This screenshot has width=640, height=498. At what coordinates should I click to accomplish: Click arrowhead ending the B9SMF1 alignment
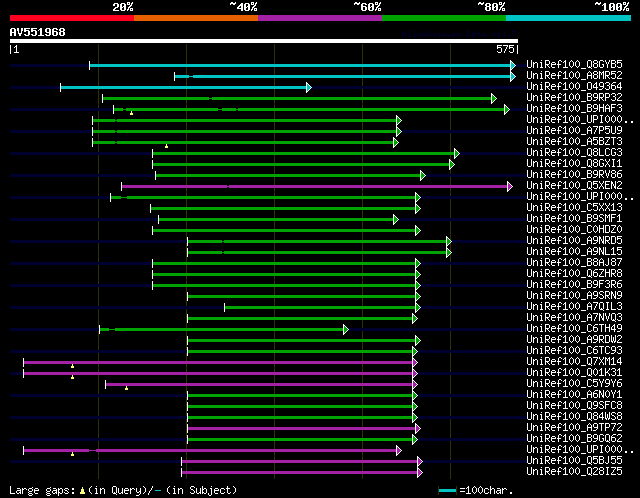pos(396,220)
